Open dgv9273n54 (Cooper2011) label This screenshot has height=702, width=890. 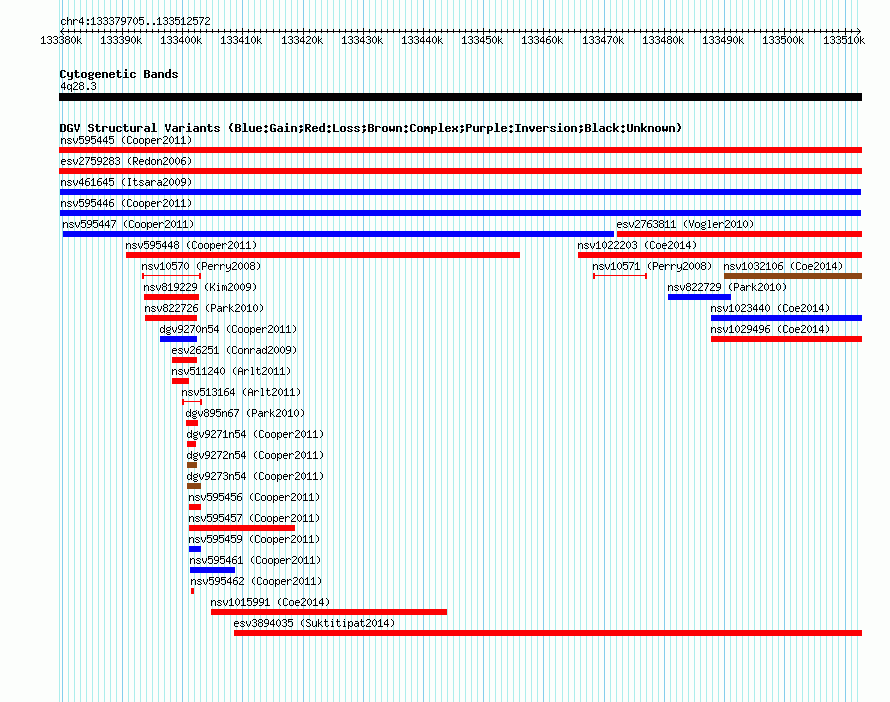tap(255, 476)
